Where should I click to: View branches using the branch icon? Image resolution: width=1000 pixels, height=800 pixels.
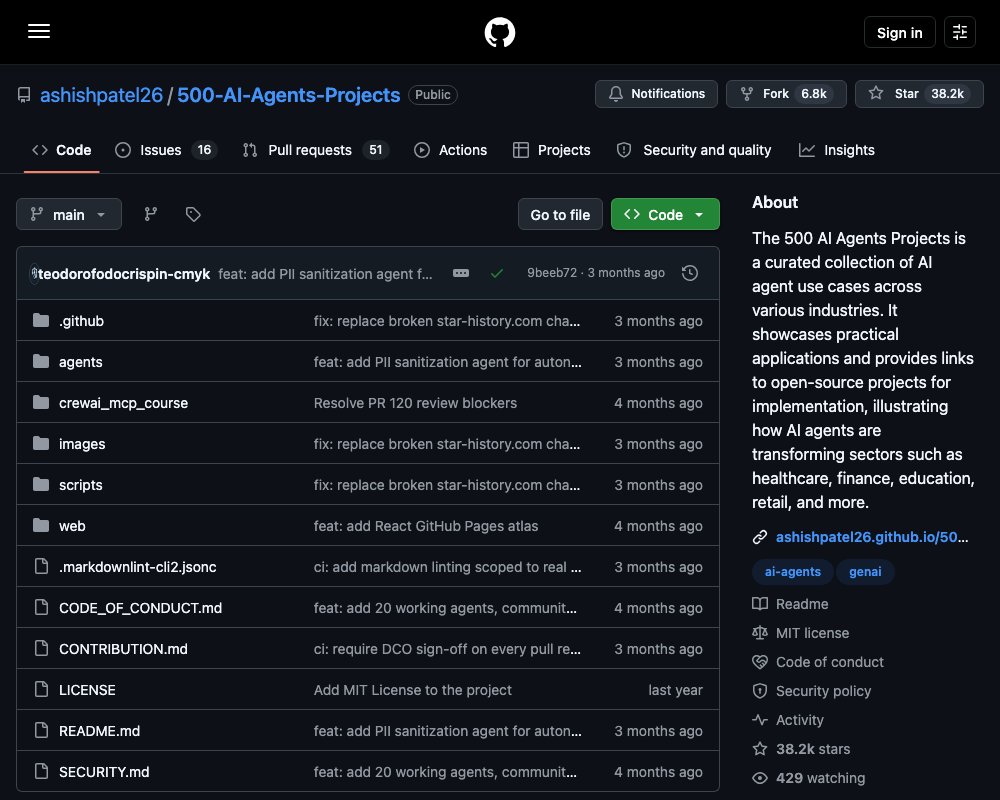(x=151, y=214)
